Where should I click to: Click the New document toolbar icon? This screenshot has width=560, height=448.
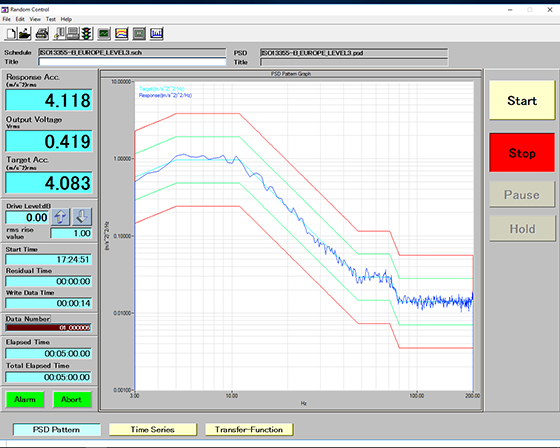click(11, 34)
